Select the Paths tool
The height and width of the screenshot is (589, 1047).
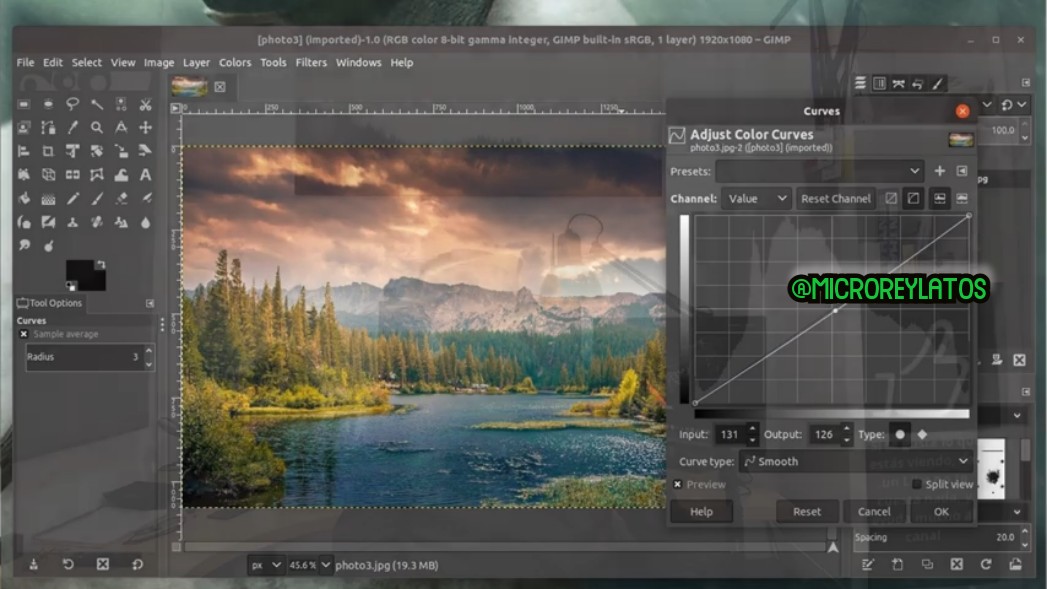[x=48, y=128]
